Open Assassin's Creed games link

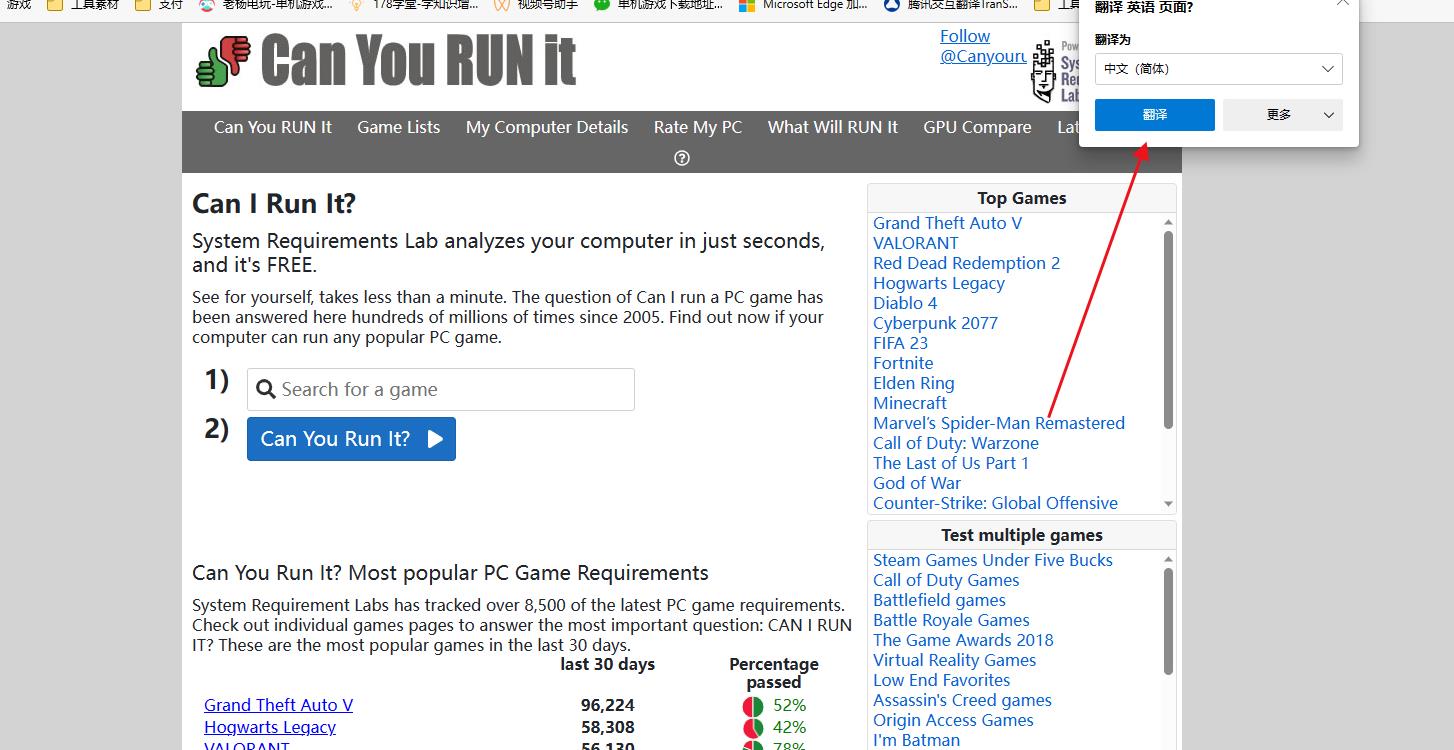point(962,700)
